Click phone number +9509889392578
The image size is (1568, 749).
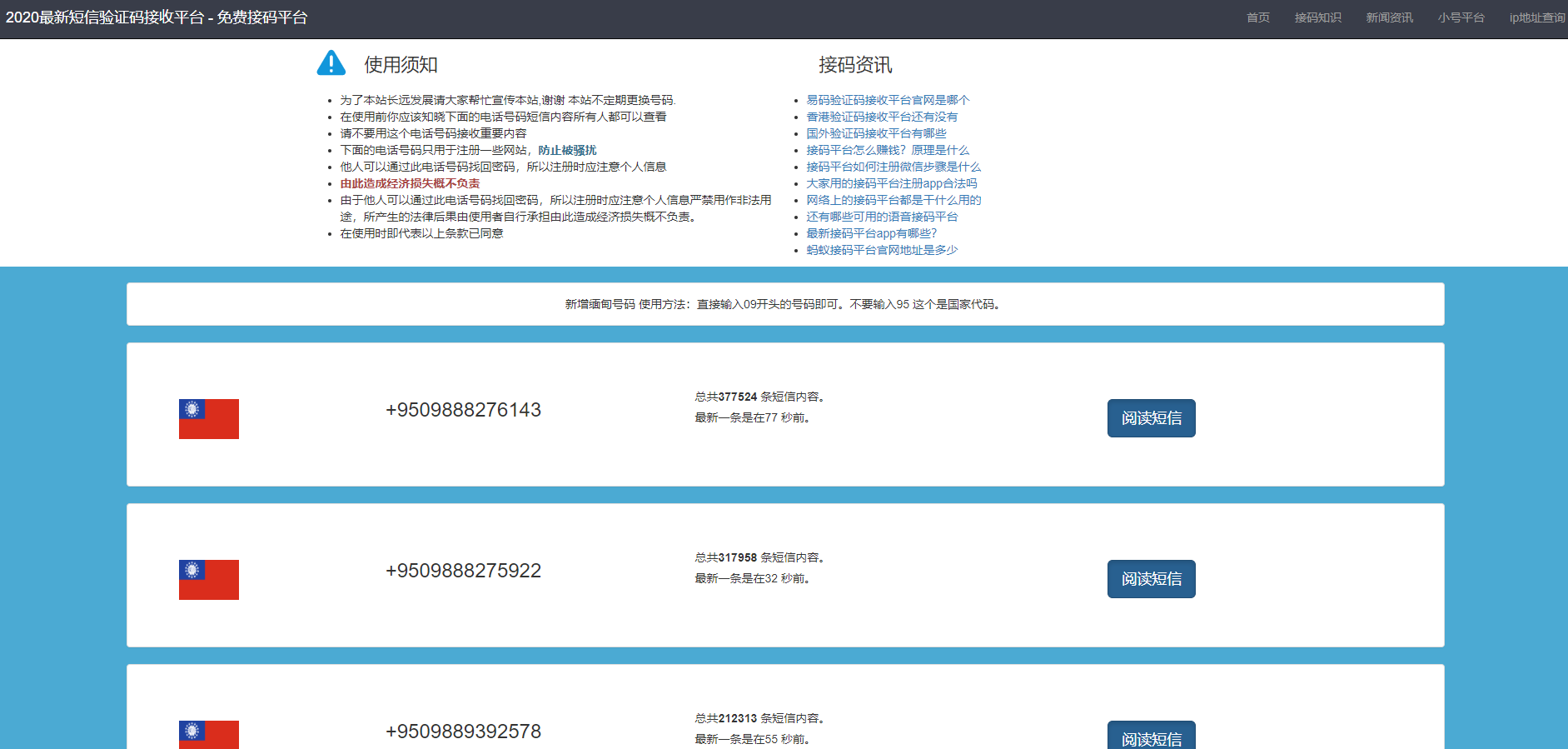[x=463, y=732]
